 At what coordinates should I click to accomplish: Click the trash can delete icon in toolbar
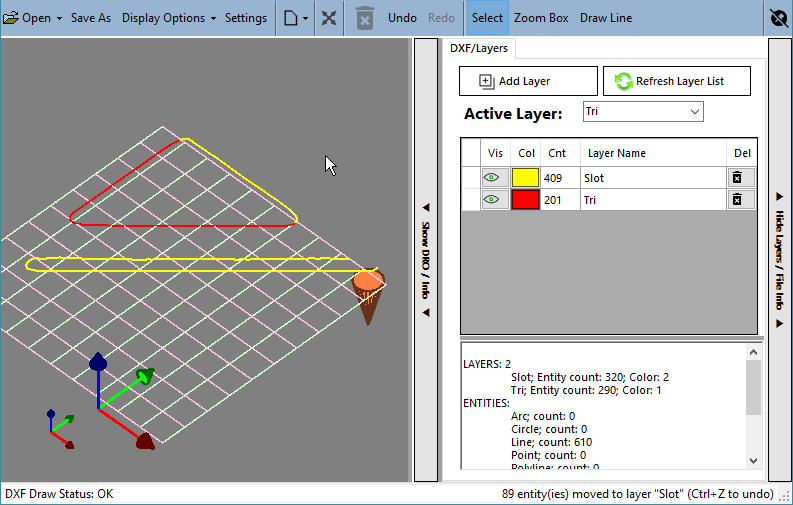click(x=365, y=18)
